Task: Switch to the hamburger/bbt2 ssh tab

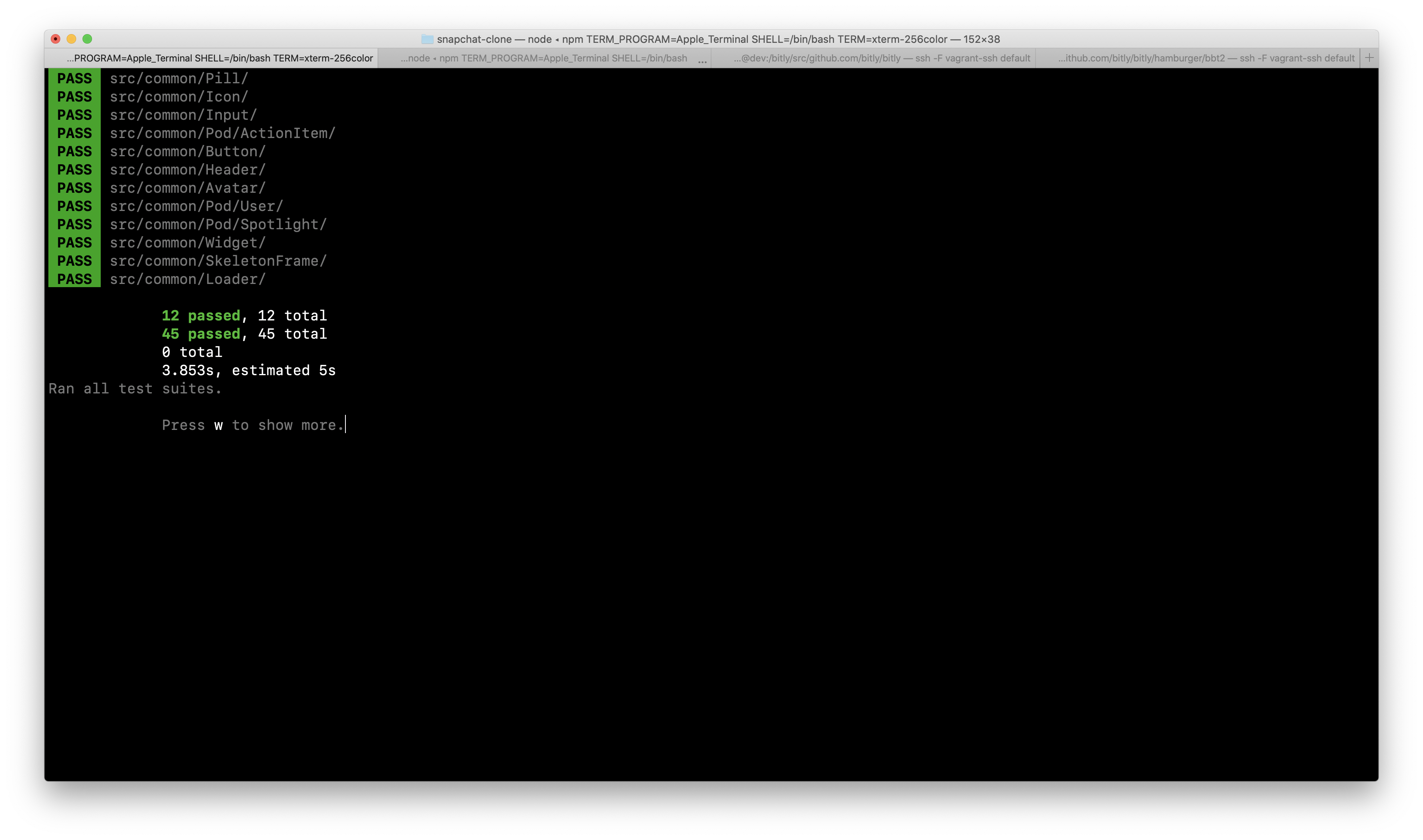Action: point(1206,58)
